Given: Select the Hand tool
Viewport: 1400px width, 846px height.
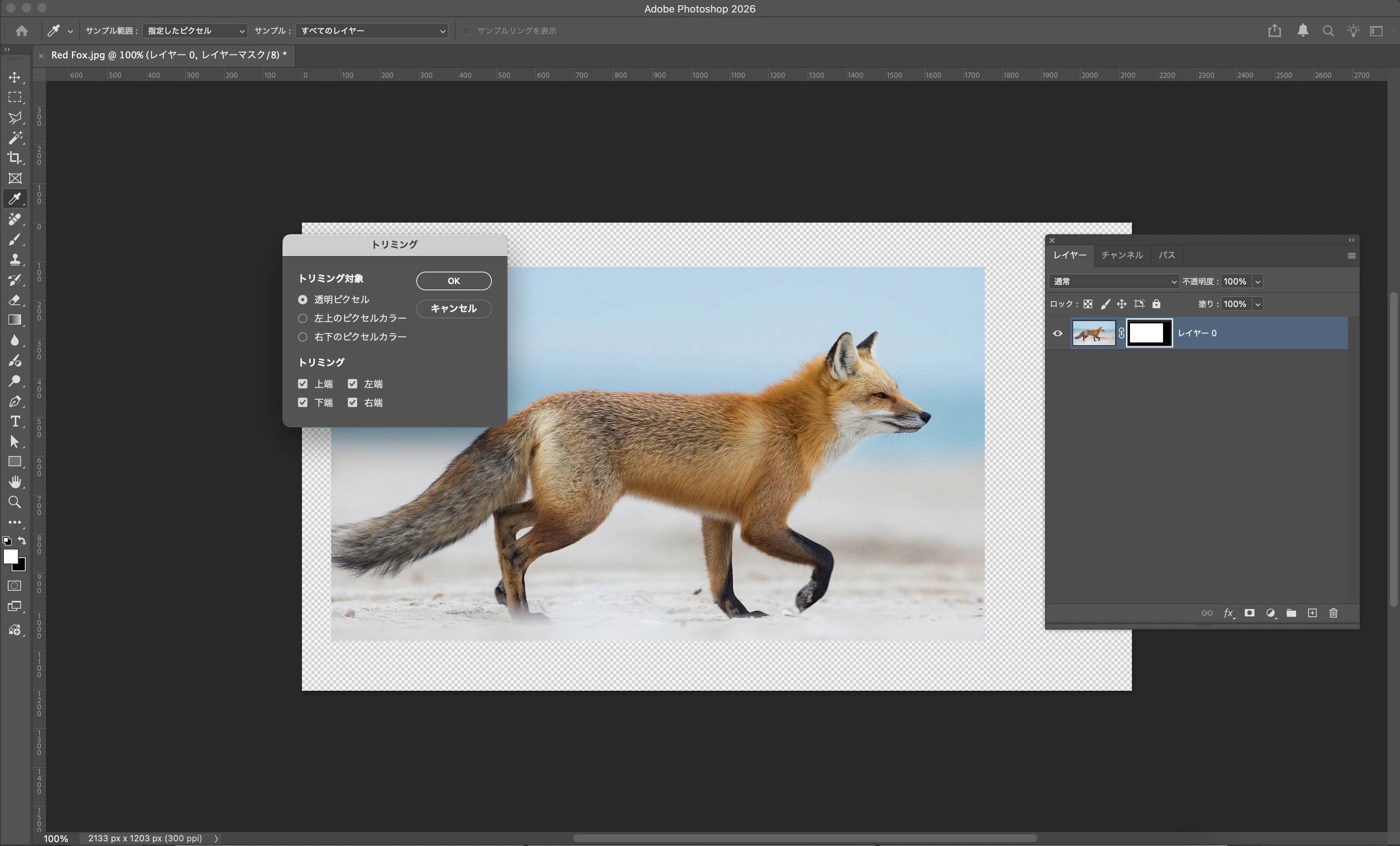Looking at the screenshot, I should tap(15, 482).
